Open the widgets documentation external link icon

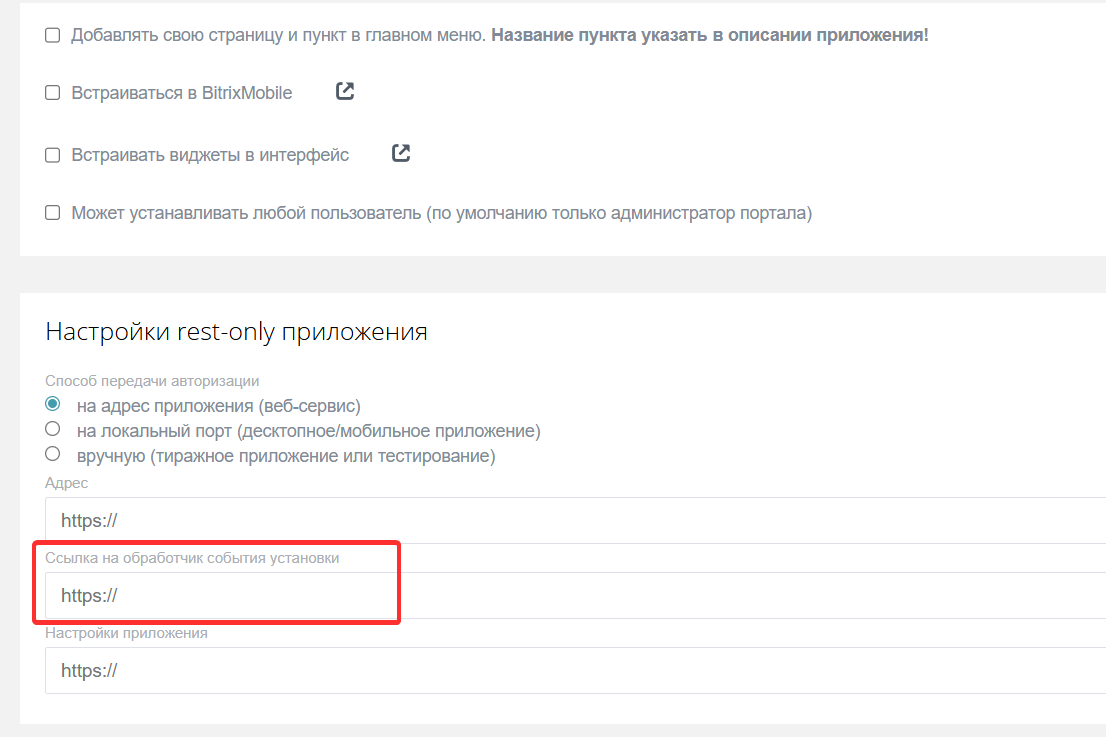tap(401, 153)
